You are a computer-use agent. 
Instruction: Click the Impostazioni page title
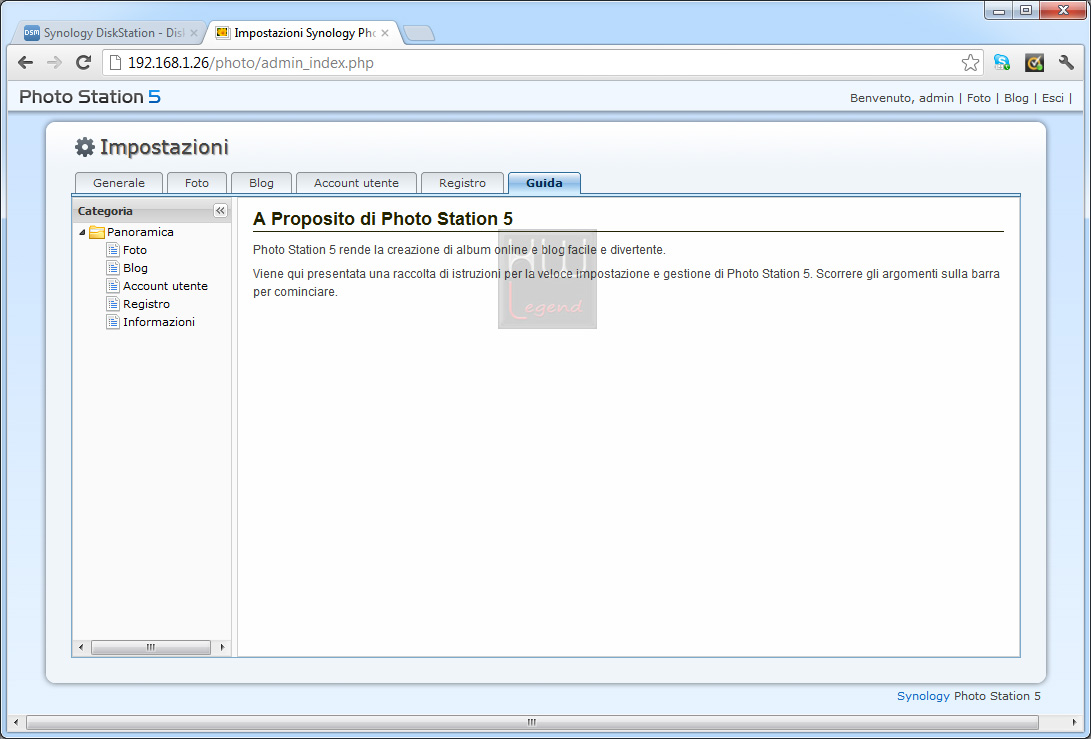[164, 147]
